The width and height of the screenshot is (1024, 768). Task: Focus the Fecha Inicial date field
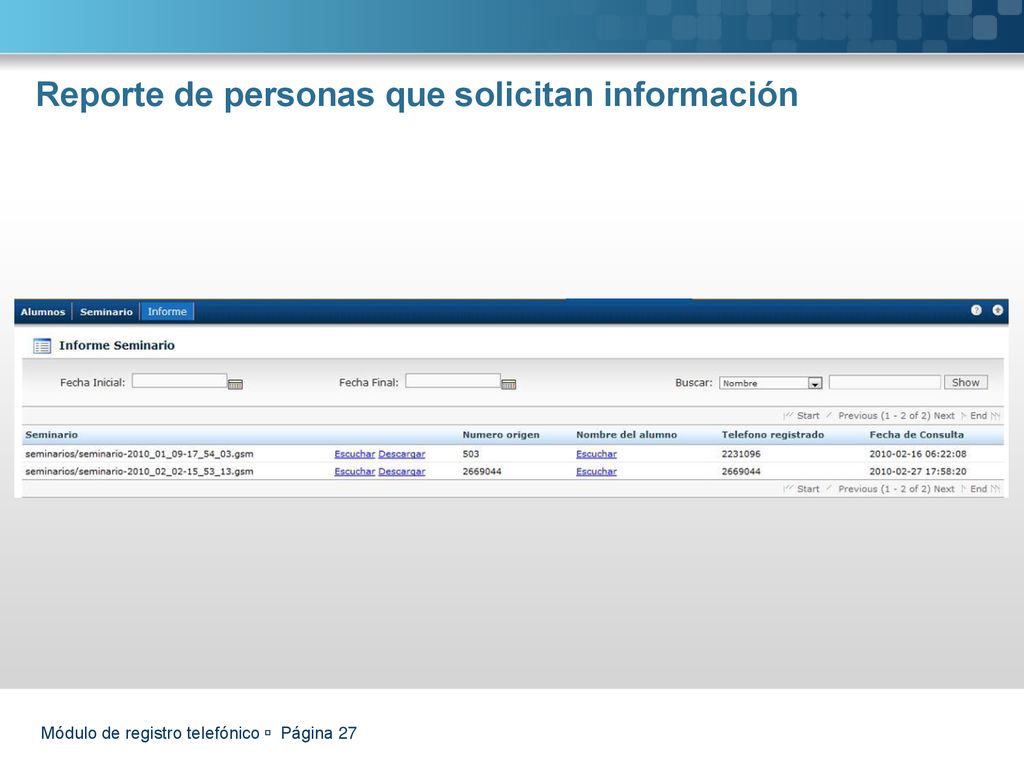[180, 381]
